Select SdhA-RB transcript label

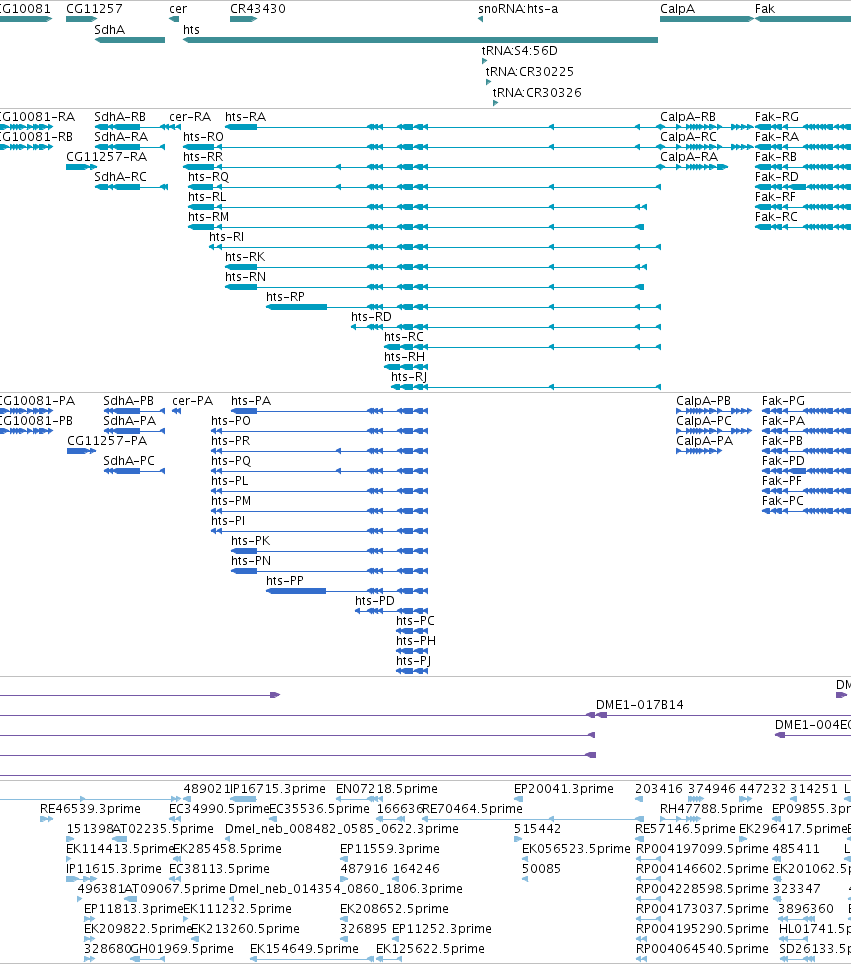pos(120,117)
